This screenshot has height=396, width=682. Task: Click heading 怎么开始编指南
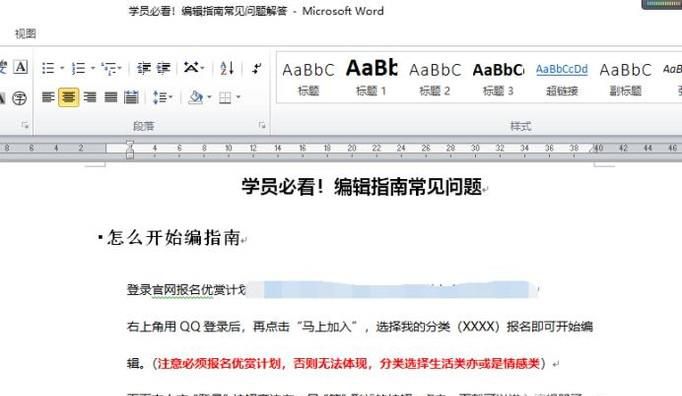click(174, 238)
